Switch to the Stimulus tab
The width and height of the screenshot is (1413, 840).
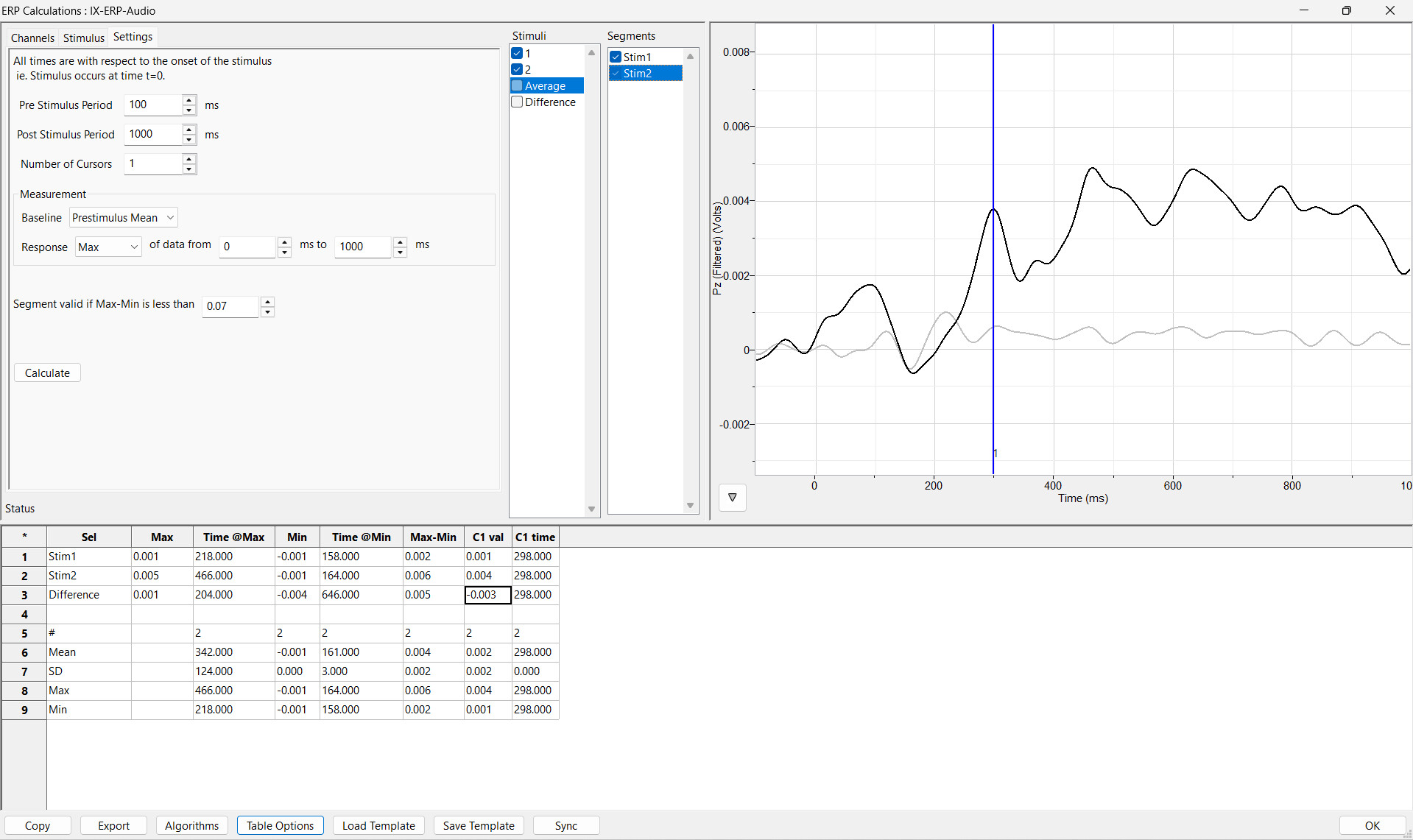84,38
